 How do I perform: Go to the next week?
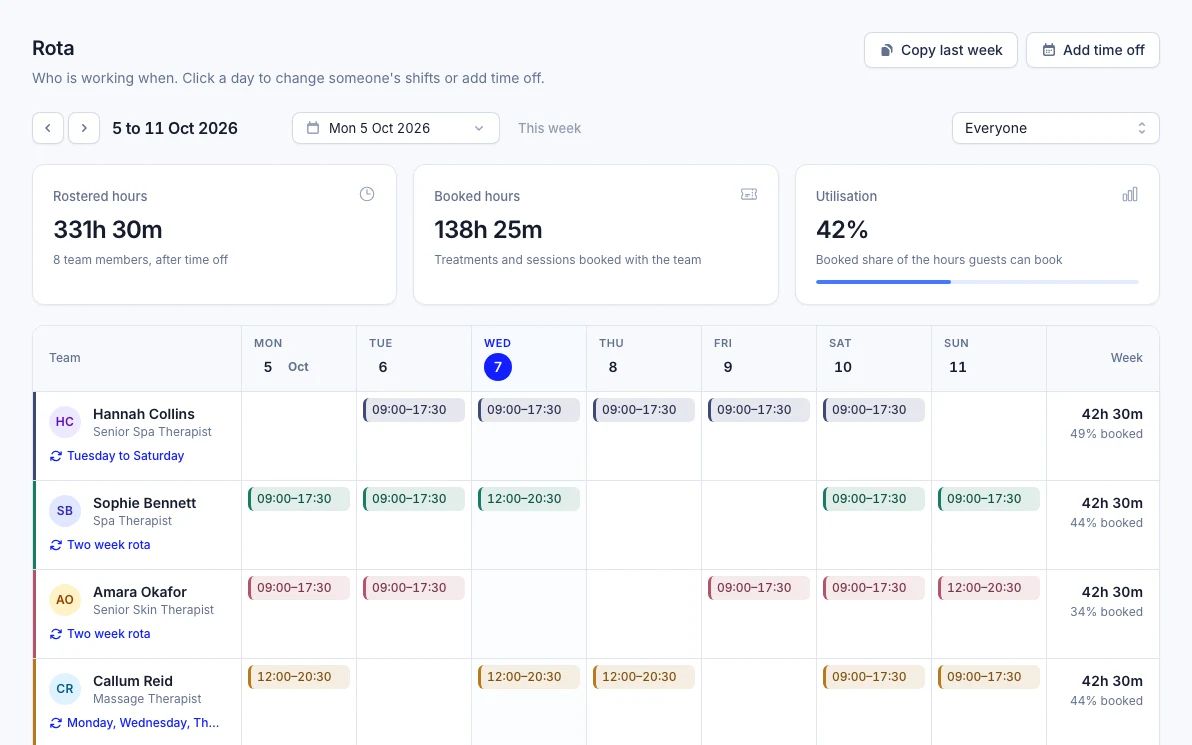tap(84, 128)
